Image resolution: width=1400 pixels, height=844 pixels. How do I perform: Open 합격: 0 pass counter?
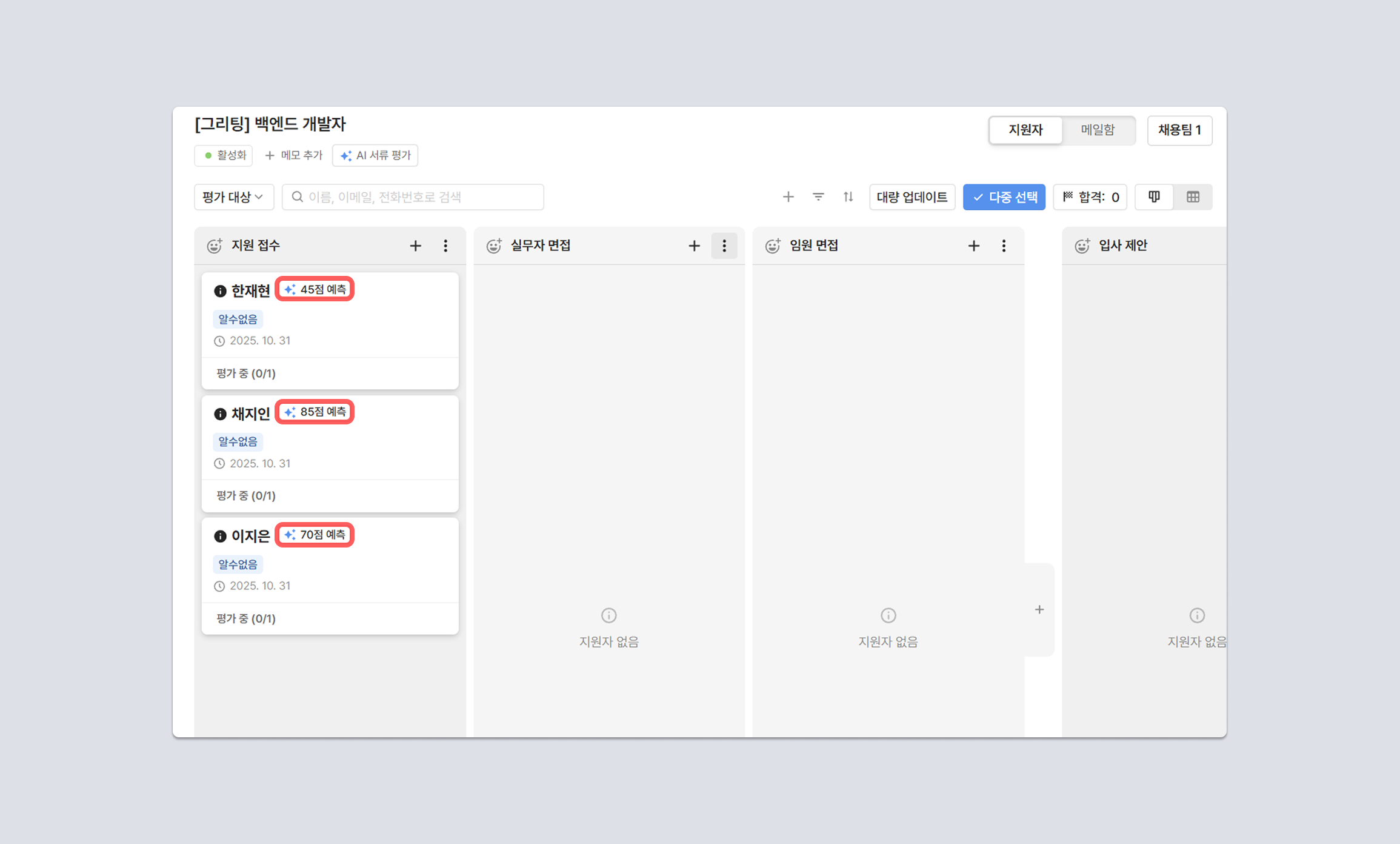point(1090,197)
